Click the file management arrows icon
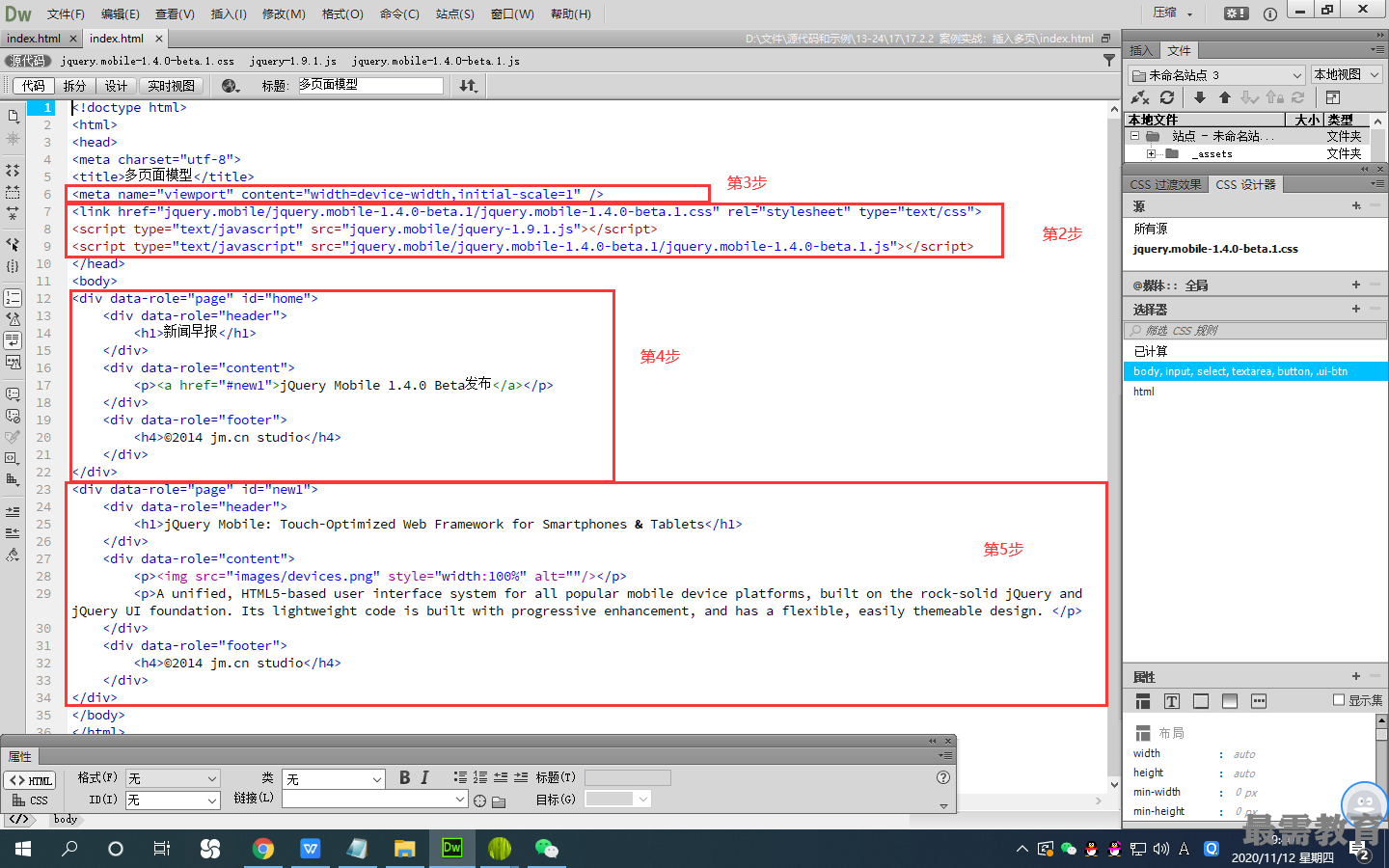The image size is (1389, 868). [468, 86]
